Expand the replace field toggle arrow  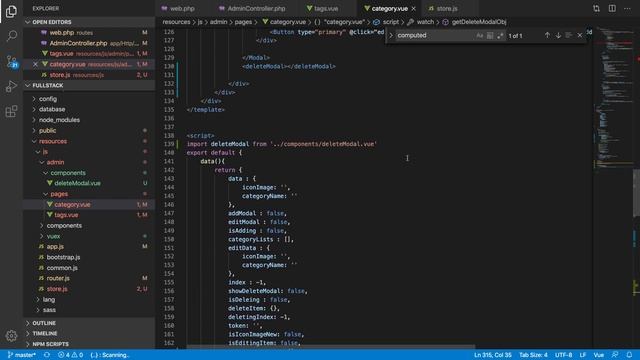[x=391, y=36]
